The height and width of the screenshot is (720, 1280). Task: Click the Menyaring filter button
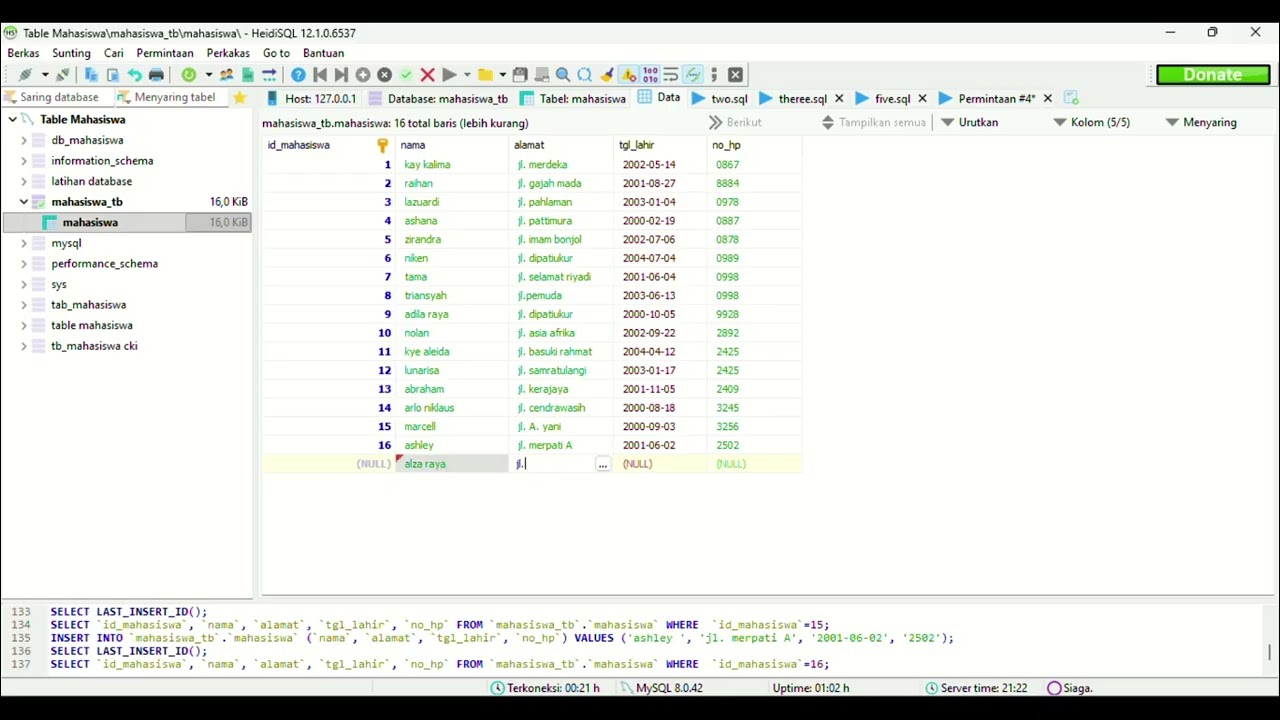click(x=1202, y=122)
